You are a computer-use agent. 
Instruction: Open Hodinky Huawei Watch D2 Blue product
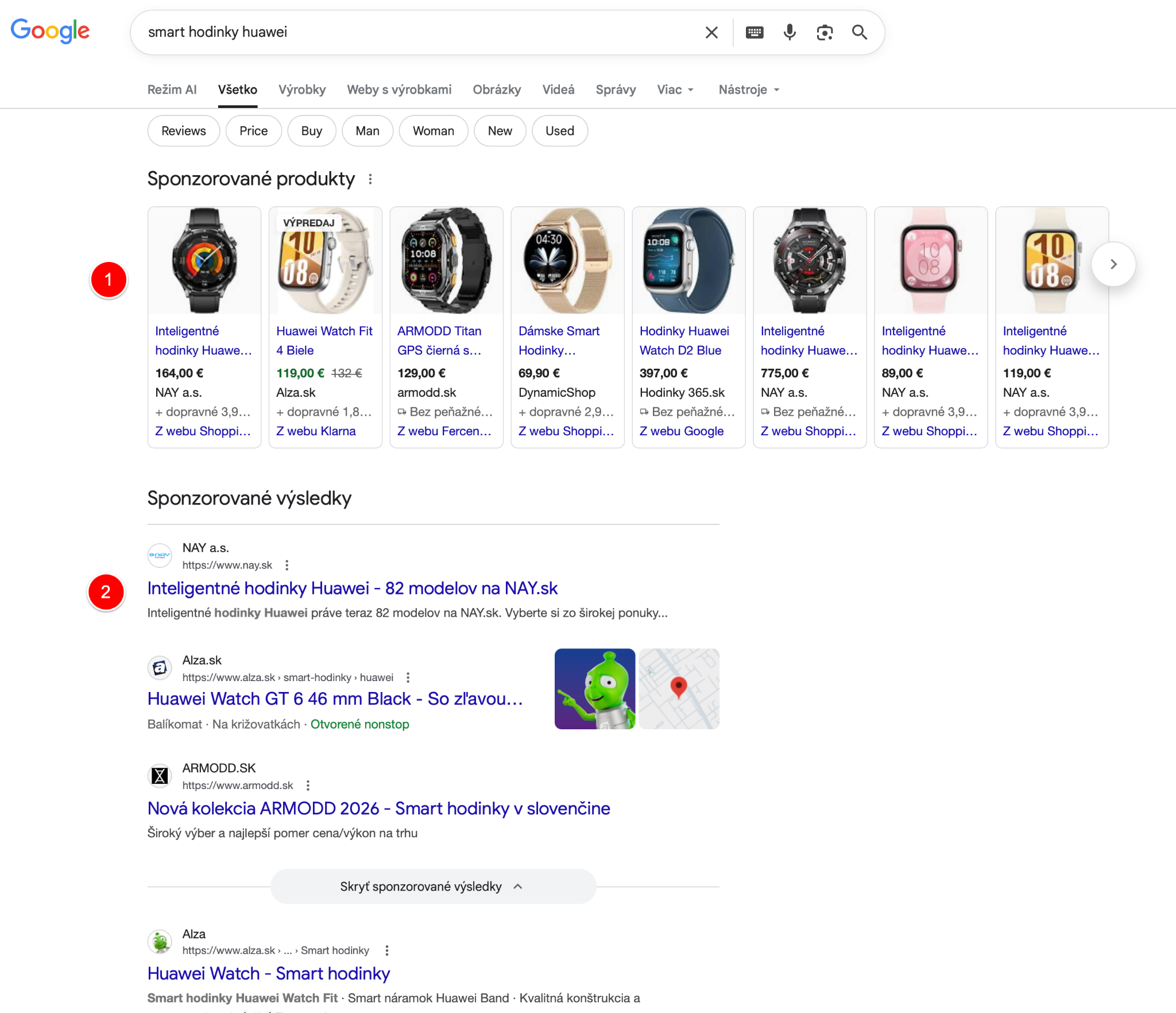[x=684, y=341]
